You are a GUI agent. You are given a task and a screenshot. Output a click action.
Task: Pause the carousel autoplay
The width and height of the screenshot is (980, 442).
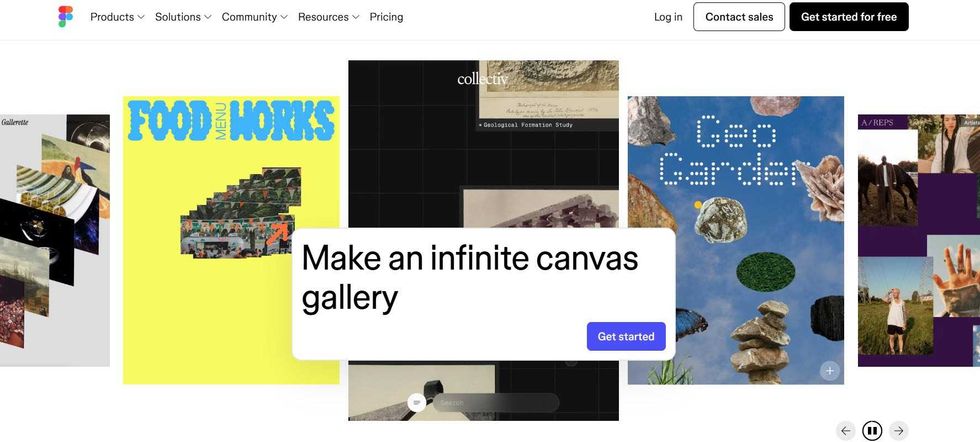[x=872, y=431]
